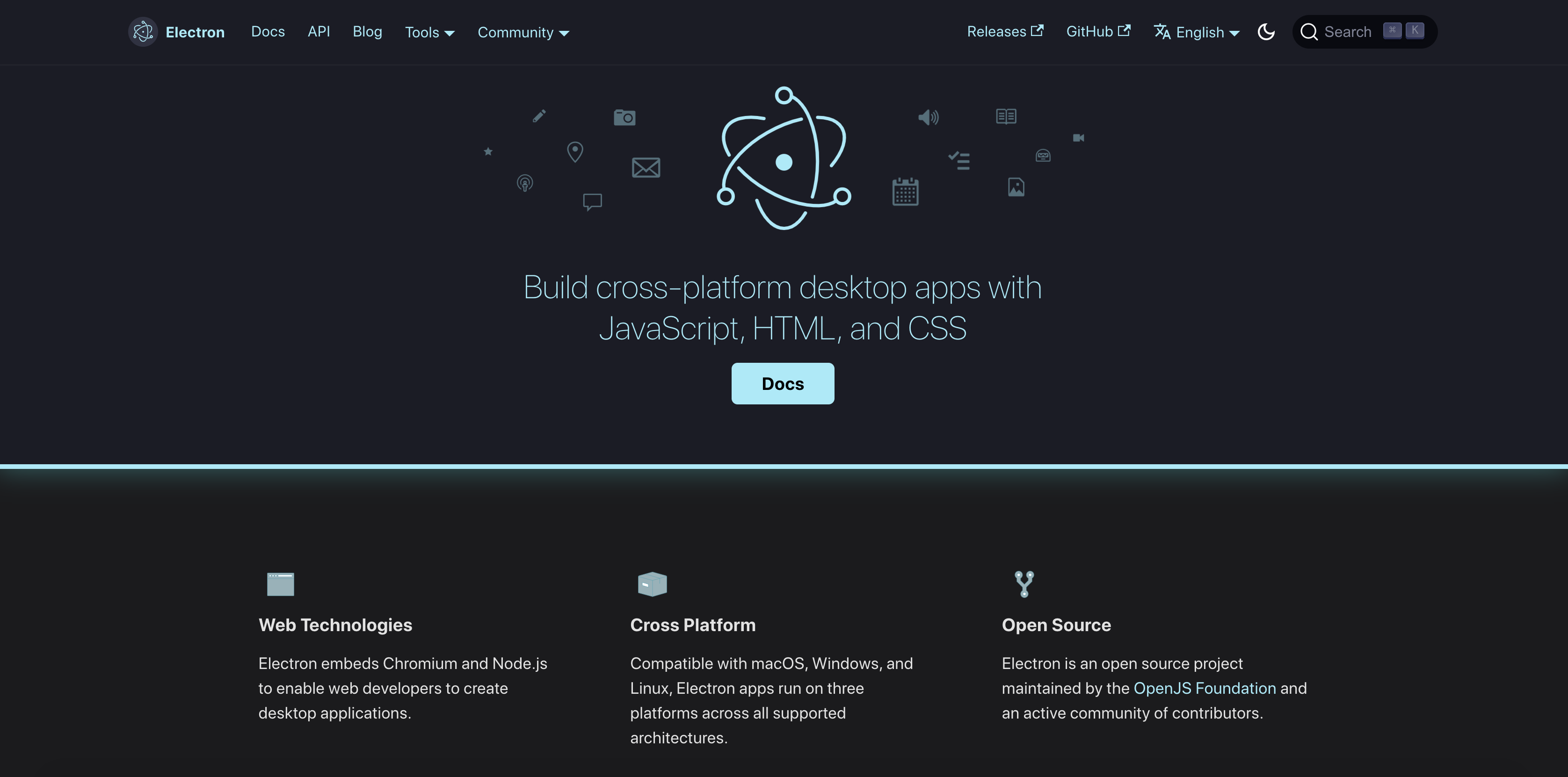The height and width of the screenshot is (777, 1568).
Task: Click into the Search field
Action: pos(1365,32)
